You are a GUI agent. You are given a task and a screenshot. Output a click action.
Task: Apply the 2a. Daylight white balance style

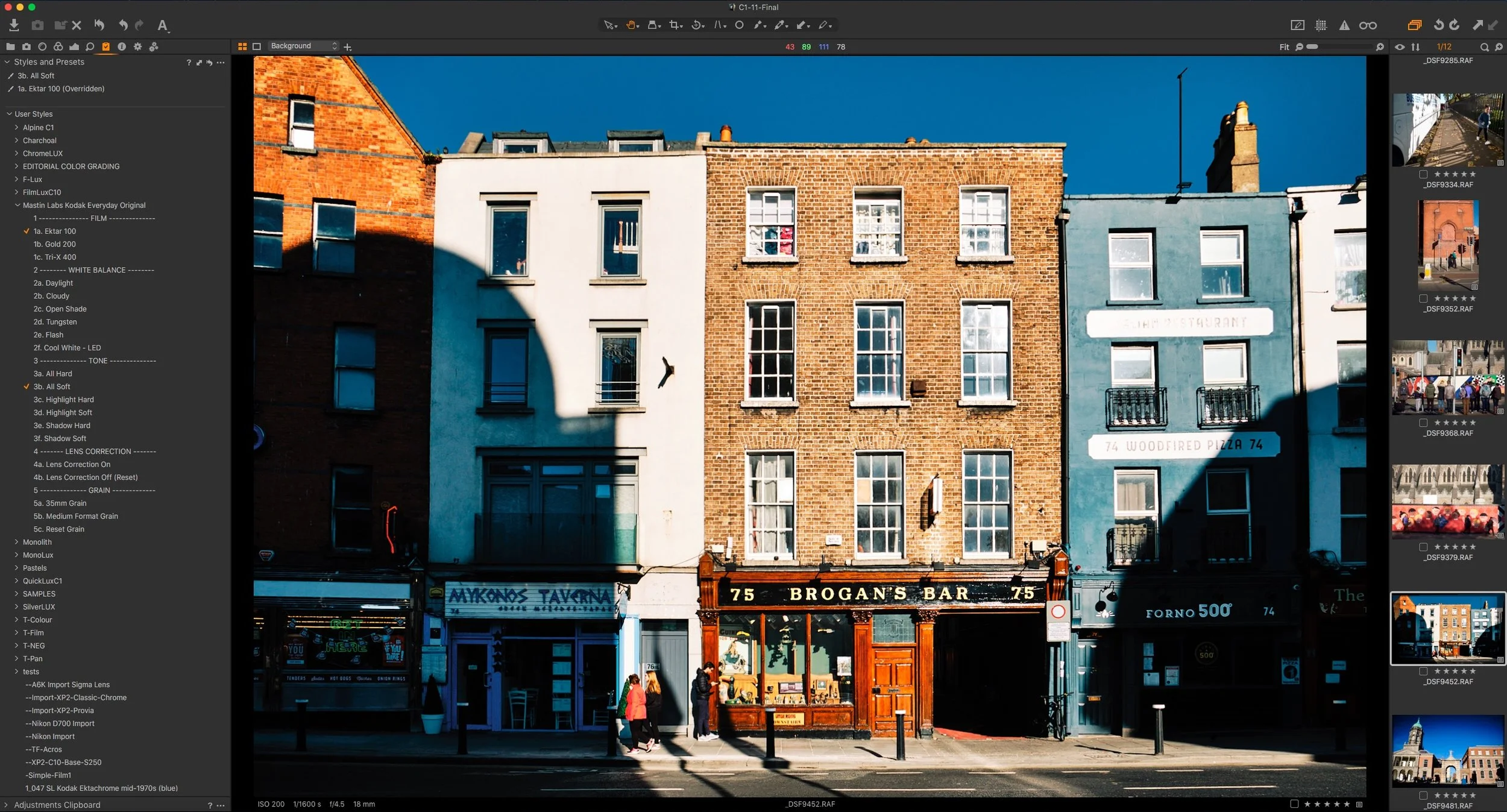53,283
